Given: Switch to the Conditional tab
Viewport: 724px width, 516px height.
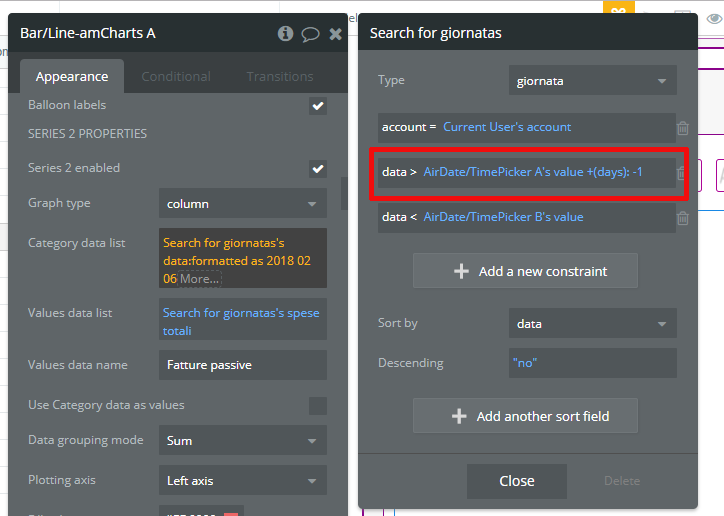Looking at the screenshot, I should 176,76.
